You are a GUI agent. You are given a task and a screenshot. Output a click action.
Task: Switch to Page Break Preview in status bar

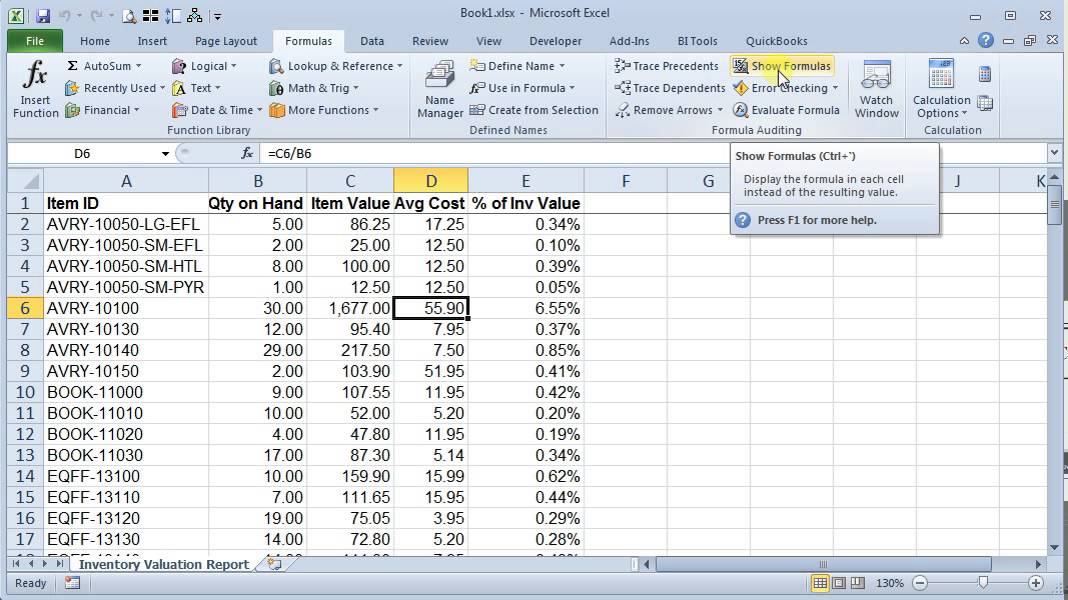(x=858, y=583)
